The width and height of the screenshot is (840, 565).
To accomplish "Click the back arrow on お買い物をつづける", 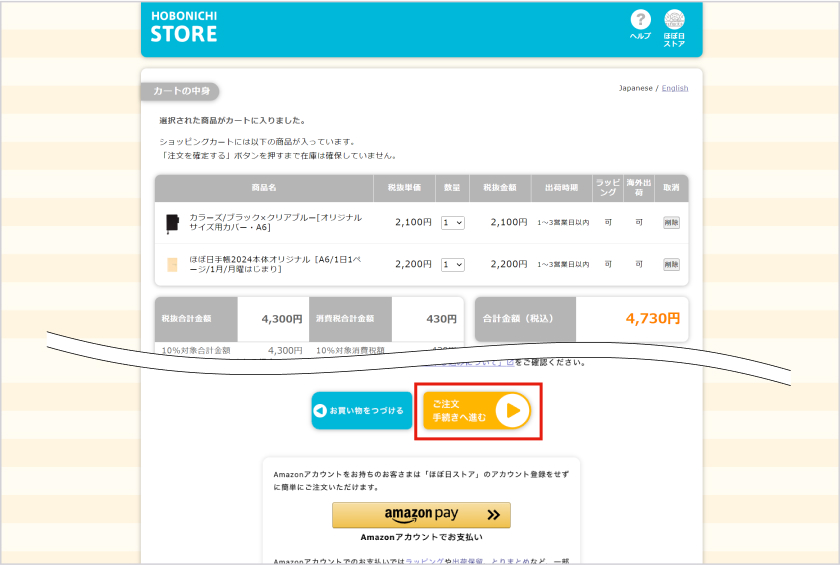I will pos(320,411).
